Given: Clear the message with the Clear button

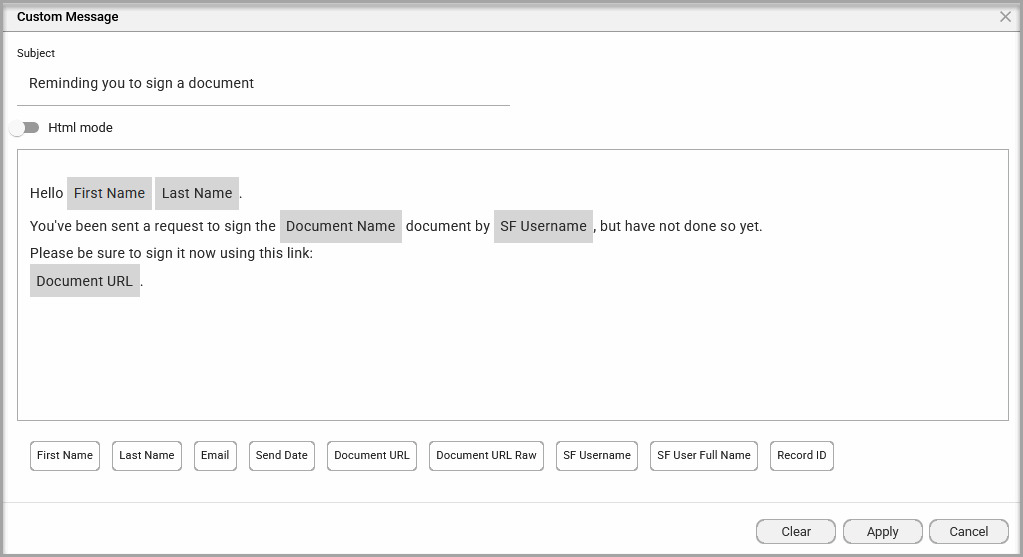Looking at the screenshot, I should [x=796, y=532].
